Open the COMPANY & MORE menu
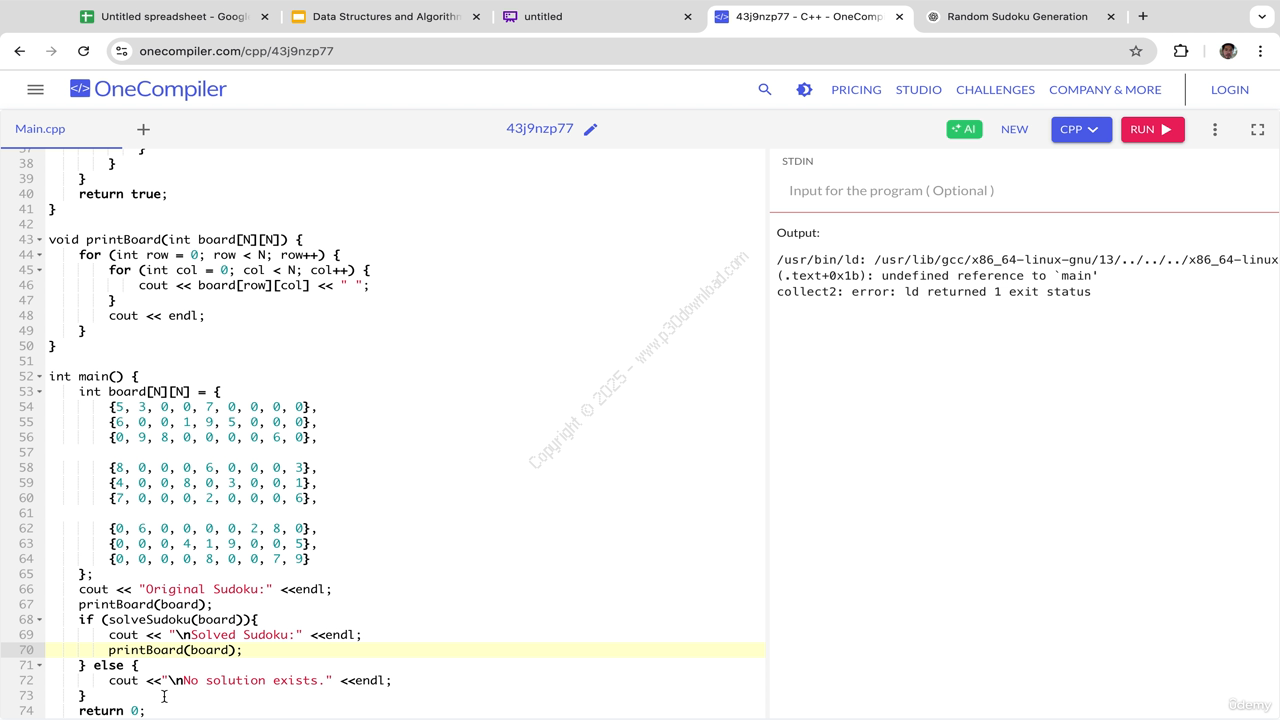This screenshot has width=1280, height=720. click(1105, 89)
